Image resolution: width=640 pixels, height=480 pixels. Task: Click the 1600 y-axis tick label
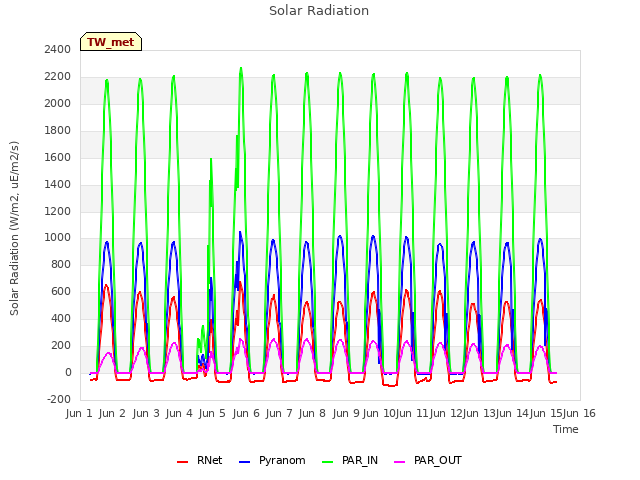tap(58, 158)
